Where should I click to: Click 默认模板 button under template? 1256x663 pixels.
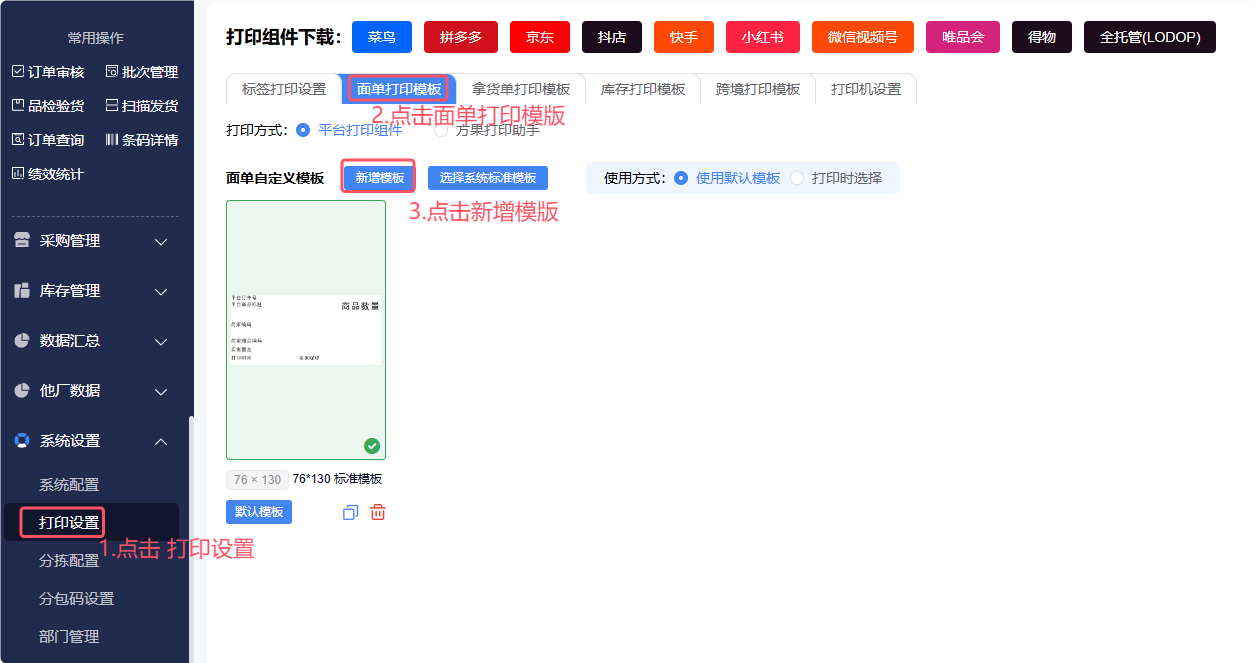(x=259, y=512)
